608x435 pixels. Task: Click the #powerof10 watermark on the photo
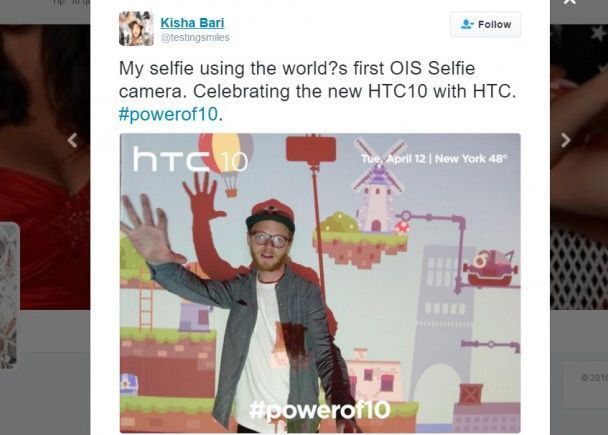coord(320,409)
